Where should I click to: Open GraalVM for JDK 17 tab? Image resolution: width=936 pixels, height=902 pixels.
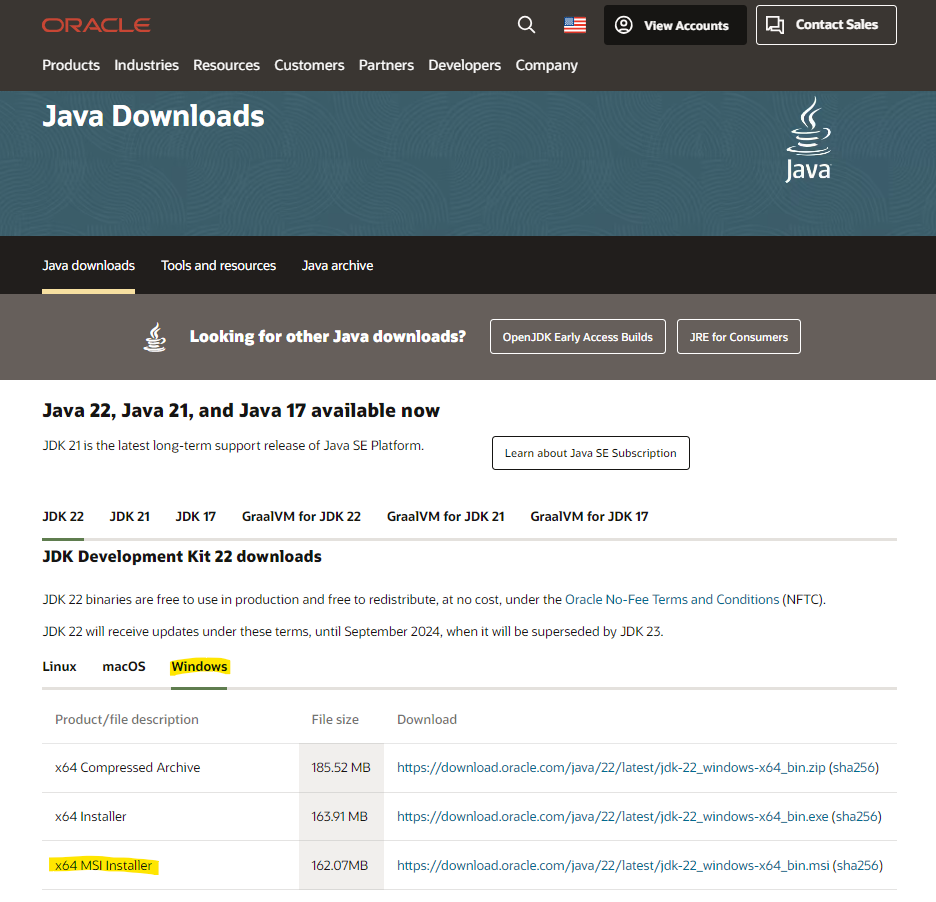click(x=589, y=517)
